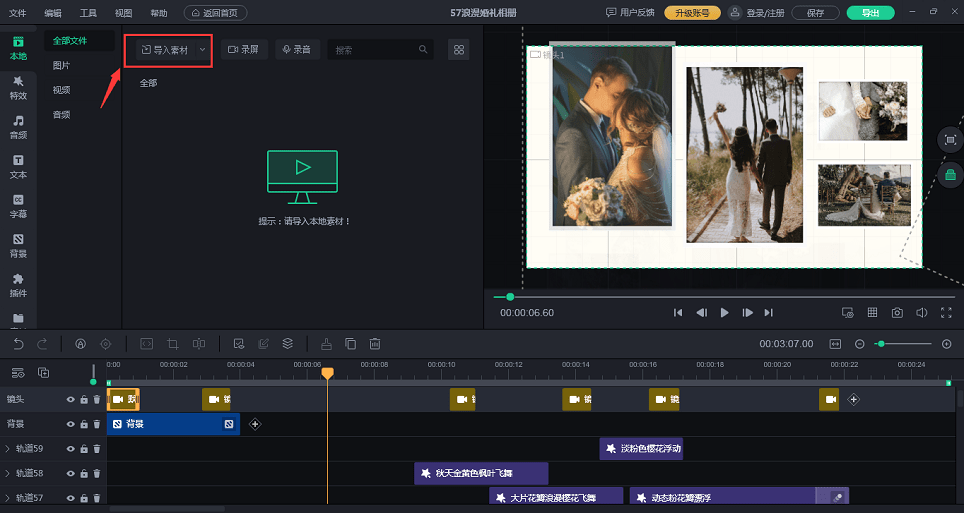Click the 录屏 screen record button
Viewport: 964px width, 513px height.
pyautogui.click(x=244, y=50)
